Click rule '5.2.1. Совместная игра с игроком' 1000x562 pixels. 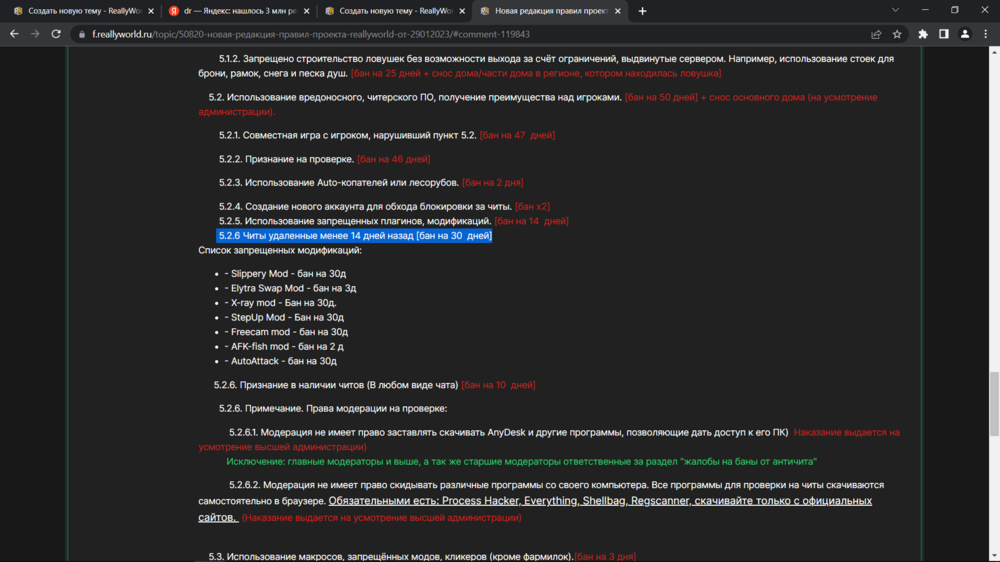pos(348,135)
